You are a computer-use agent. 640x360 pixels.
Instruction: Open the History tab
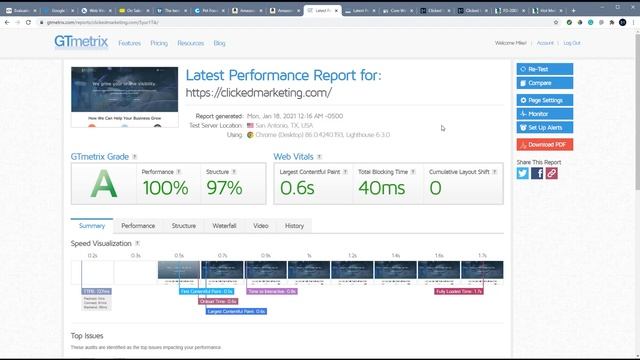point(294,226)
